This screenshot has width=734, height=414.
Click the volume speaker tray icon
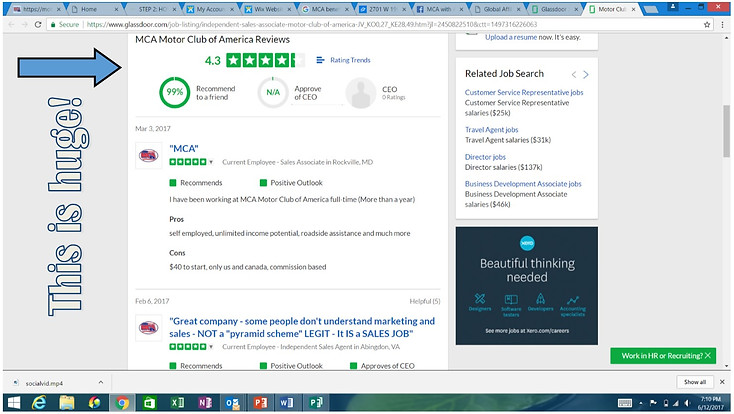688,403
